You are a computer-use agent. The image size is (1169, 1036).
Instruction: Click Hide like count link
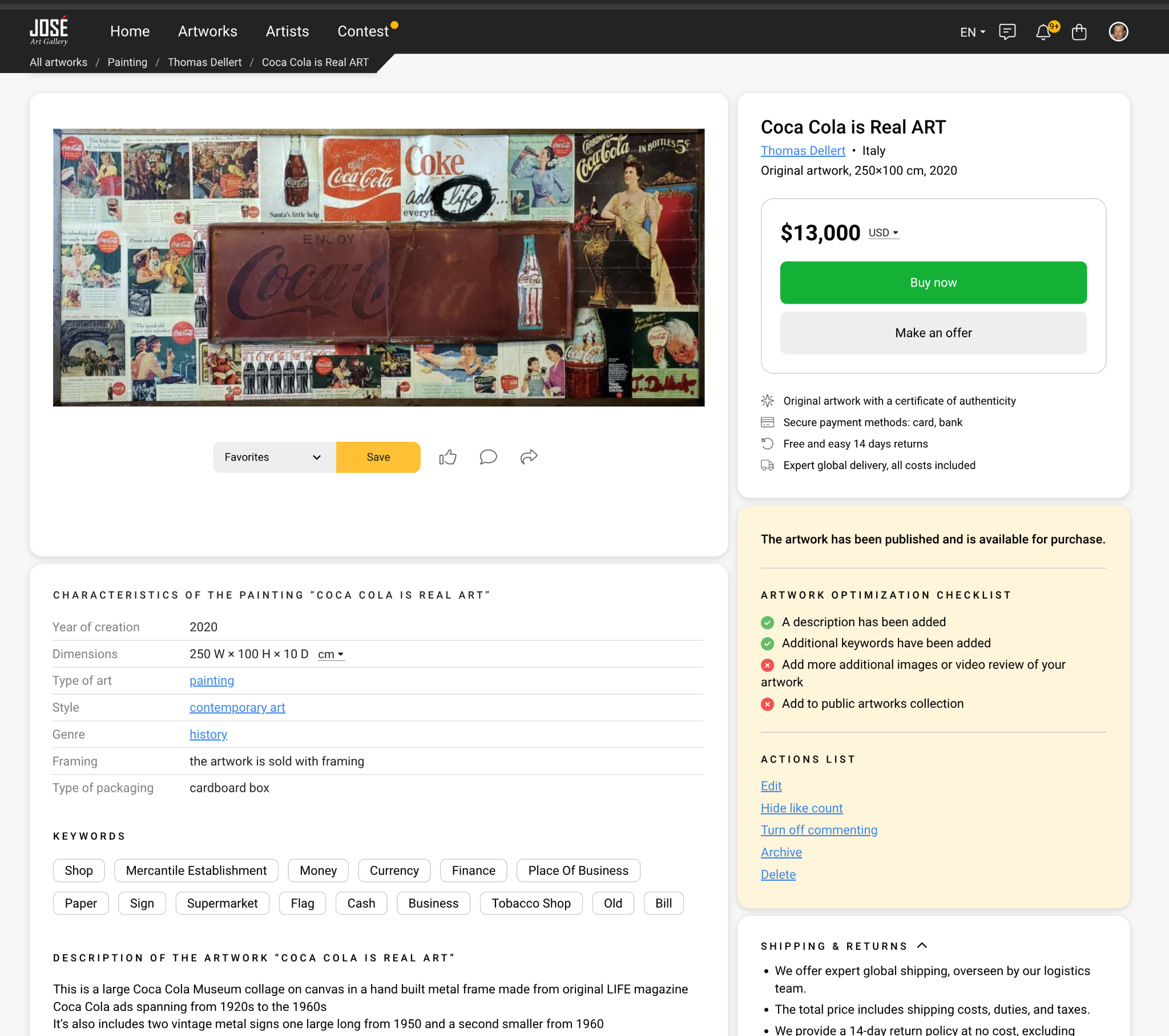801,808
